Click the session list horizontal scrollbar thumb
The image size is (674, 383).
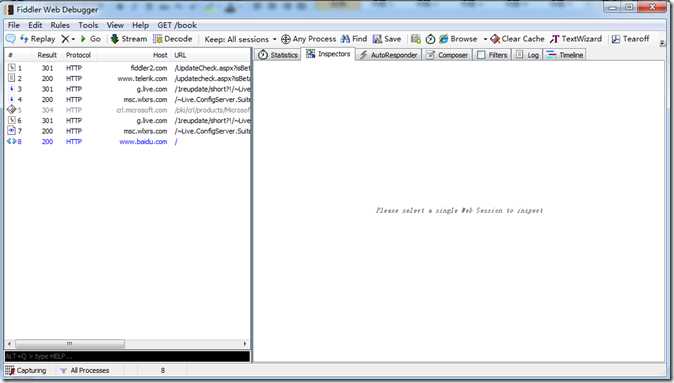[x=70, y=343]
